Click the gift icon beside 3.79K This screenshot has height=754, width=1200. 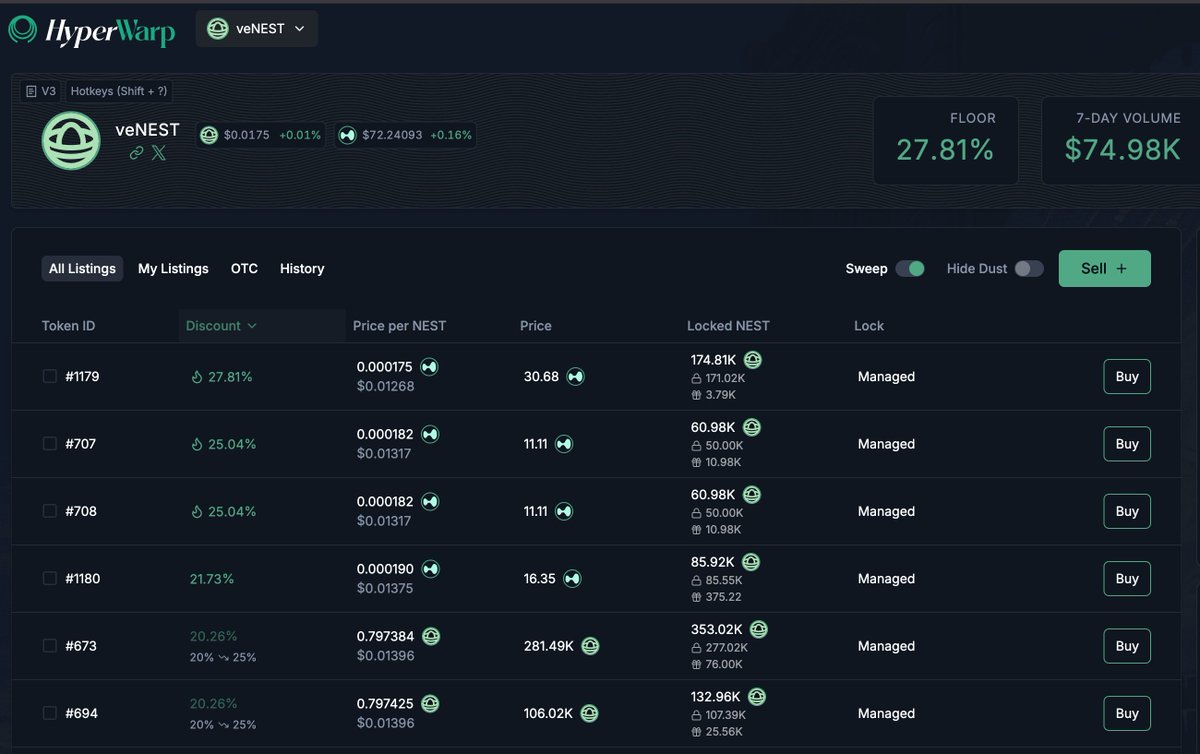(x=696, y=395)
